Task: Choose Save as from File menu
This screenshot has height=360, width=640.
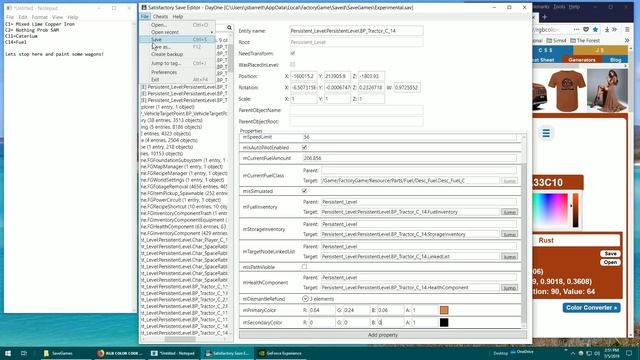Action: (x=177, y=47)
